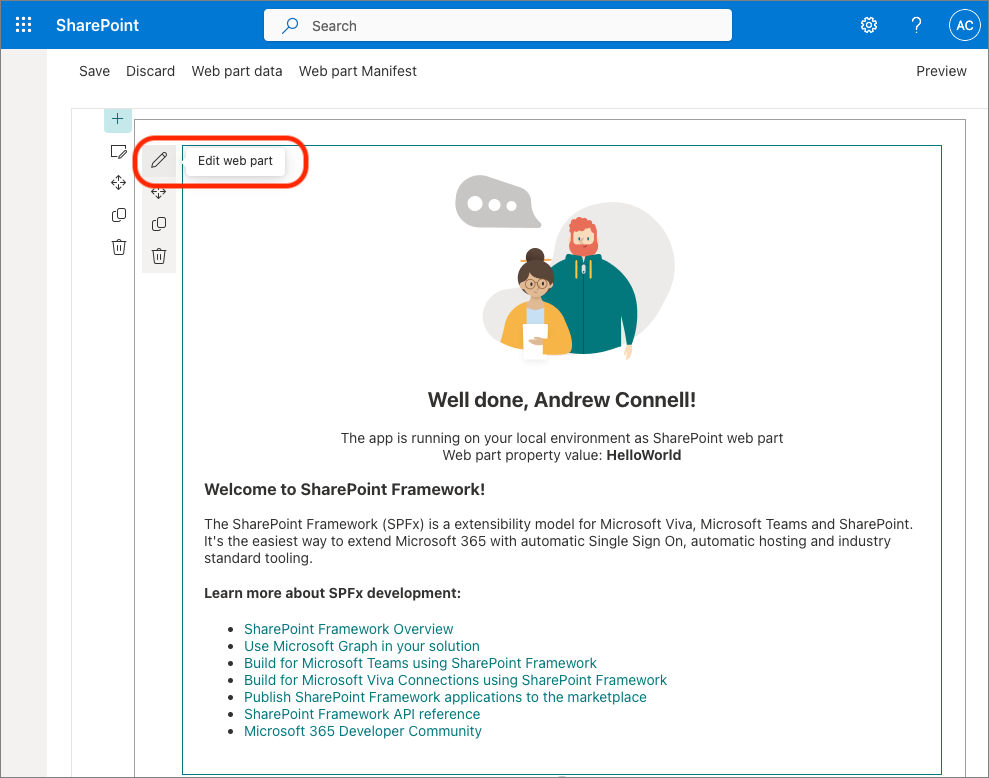This screenshot has width=989, height=778.
Task: Click into the Search box
Action: (x=498, y=26)
